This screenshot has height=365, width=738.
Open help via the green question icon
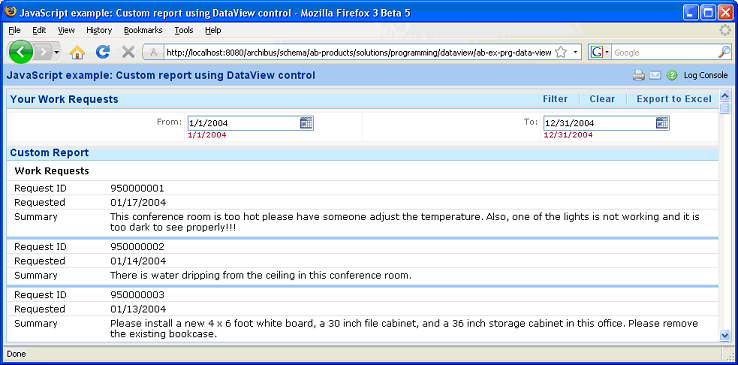click(672, 75)
